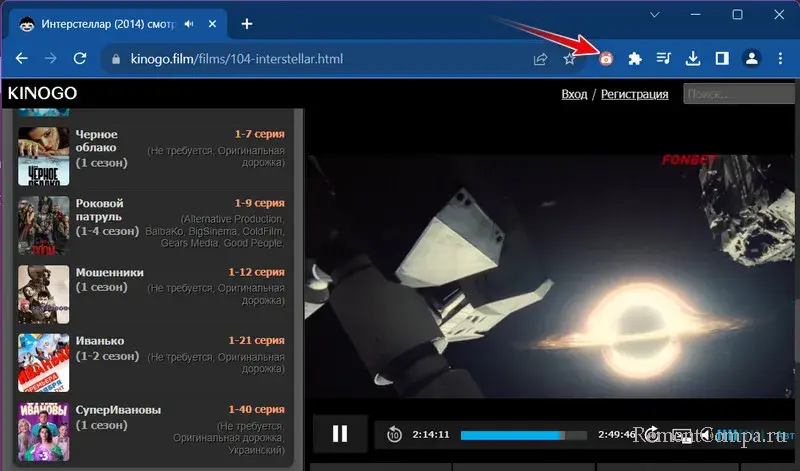Open the browser downloads icon

(692, 59)
